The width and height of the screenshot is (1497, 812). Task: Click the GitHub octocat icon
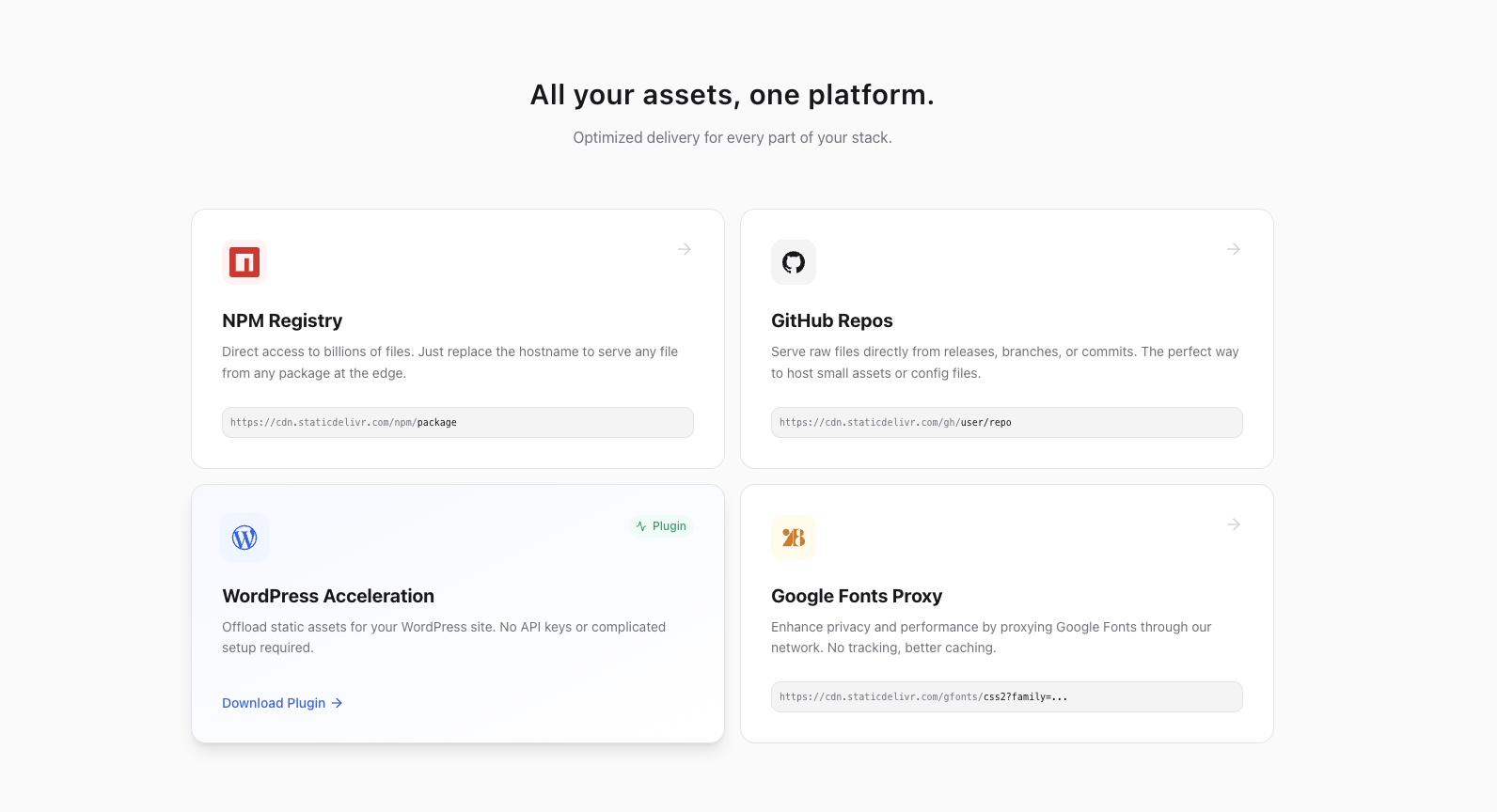tap(794, 262)
